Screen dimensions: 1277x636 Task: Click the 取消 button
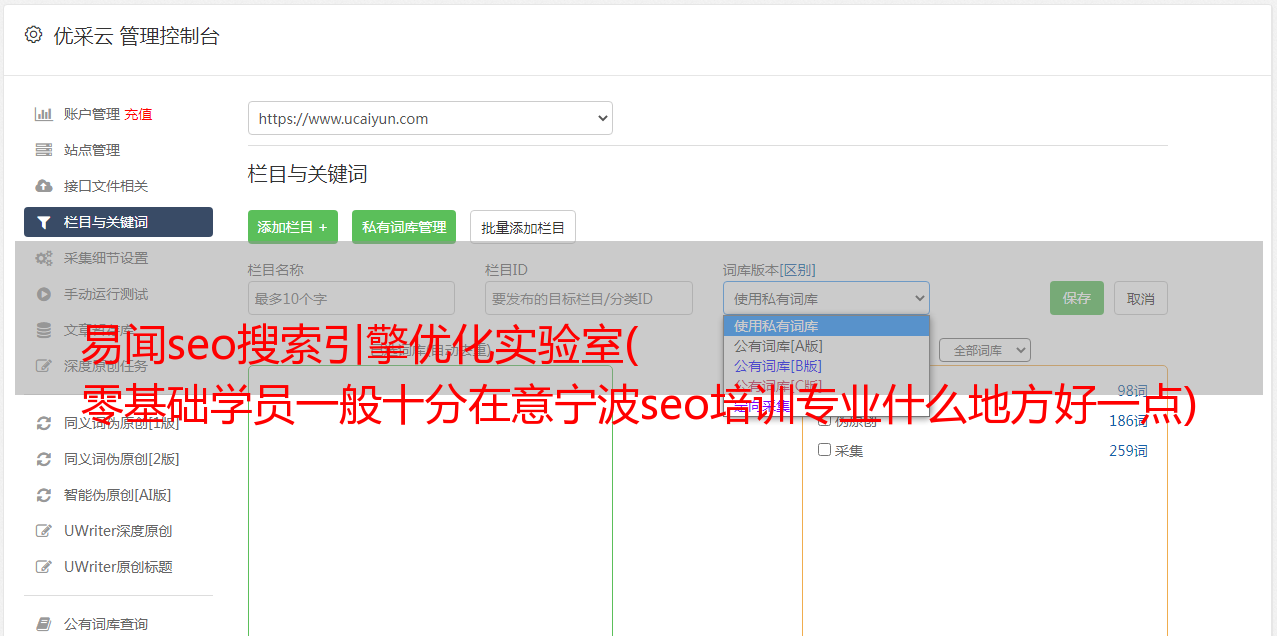pyautogui.click(x=1141, y=298)
